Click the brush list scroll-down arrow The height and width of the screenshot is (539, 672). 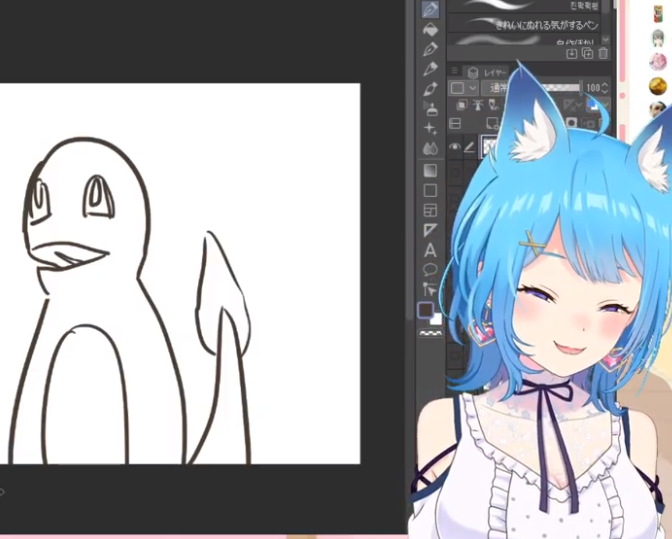[606, 39]
